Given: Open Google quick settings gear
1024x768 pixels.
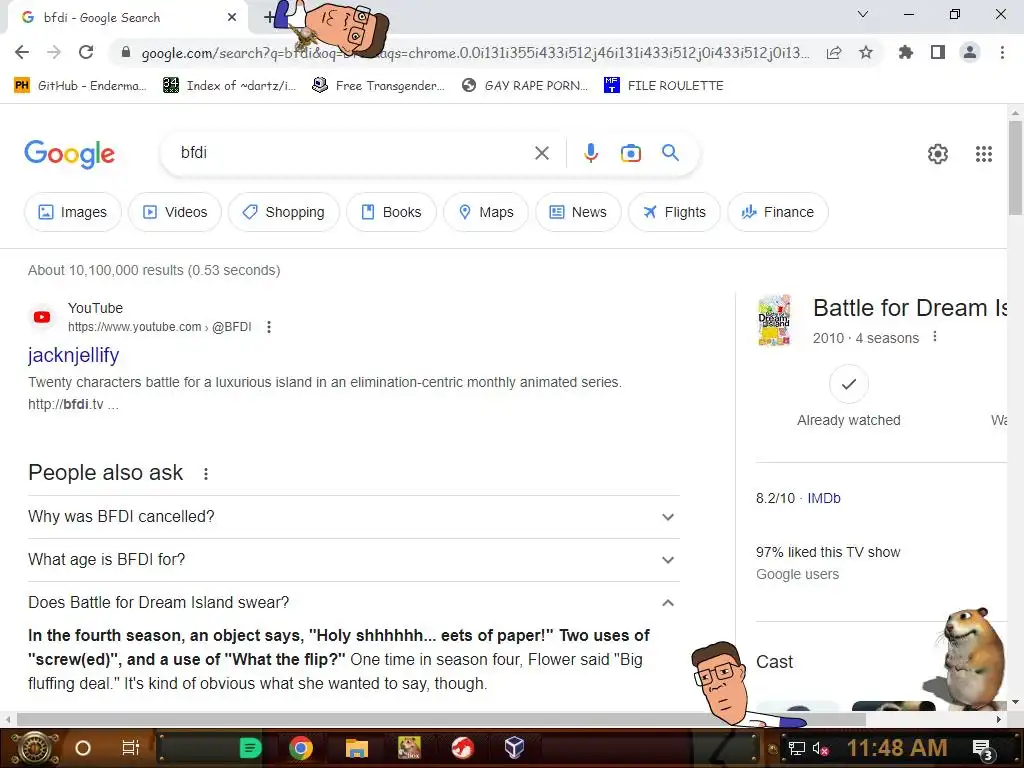Looking at the screenshot, I should [x=938, y=153].
